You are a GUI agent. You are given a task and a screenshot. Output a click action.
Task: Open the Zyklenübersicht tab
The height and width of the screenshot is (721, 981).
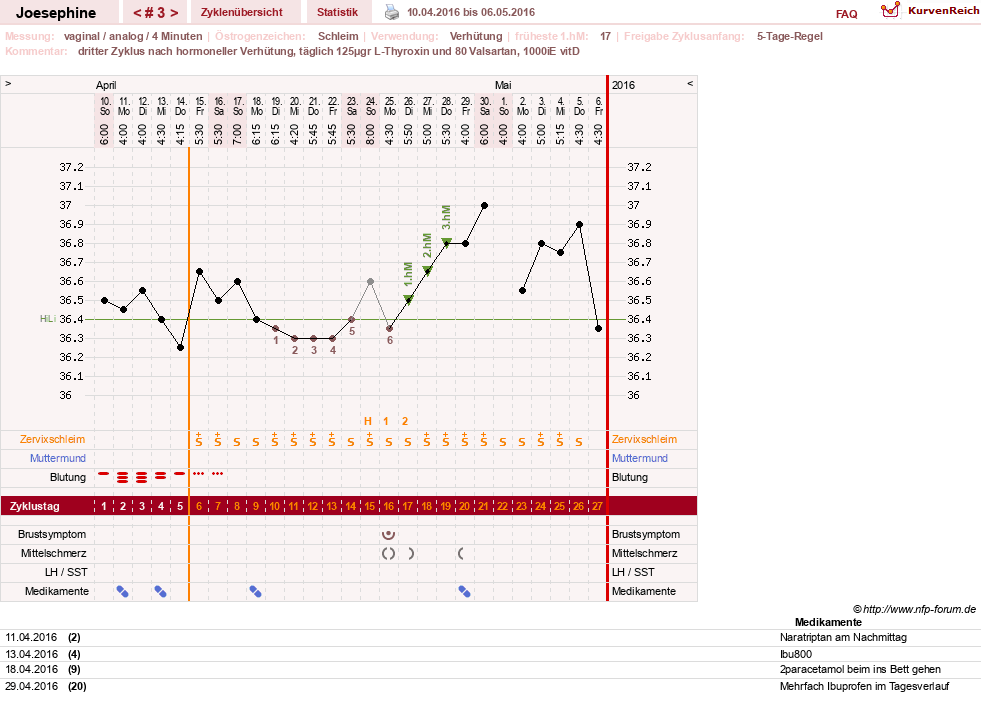[x=241, y=12]
